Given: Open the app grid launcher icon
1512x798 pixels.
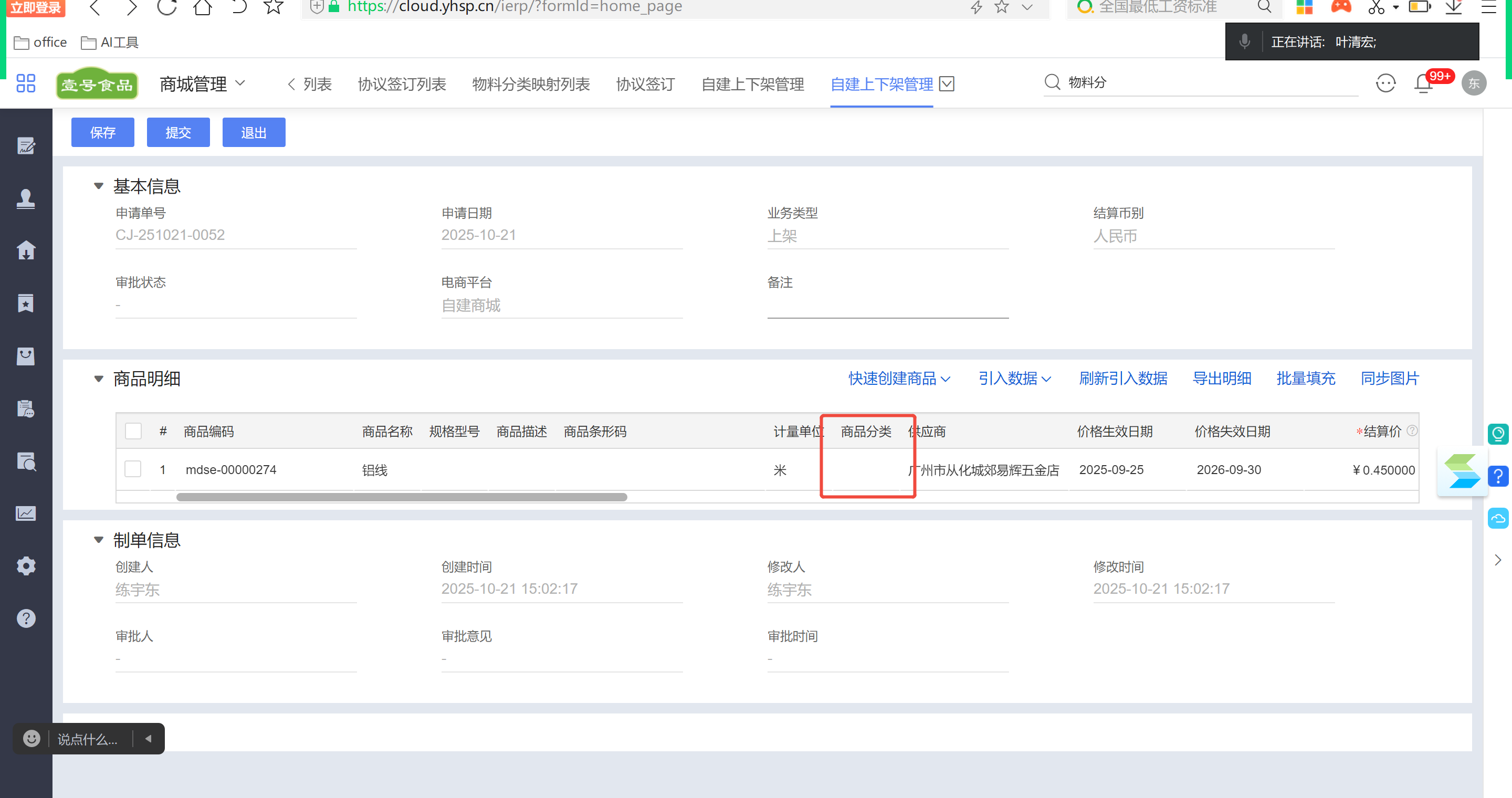Looking at the screenshot, I should pos(26,83).
